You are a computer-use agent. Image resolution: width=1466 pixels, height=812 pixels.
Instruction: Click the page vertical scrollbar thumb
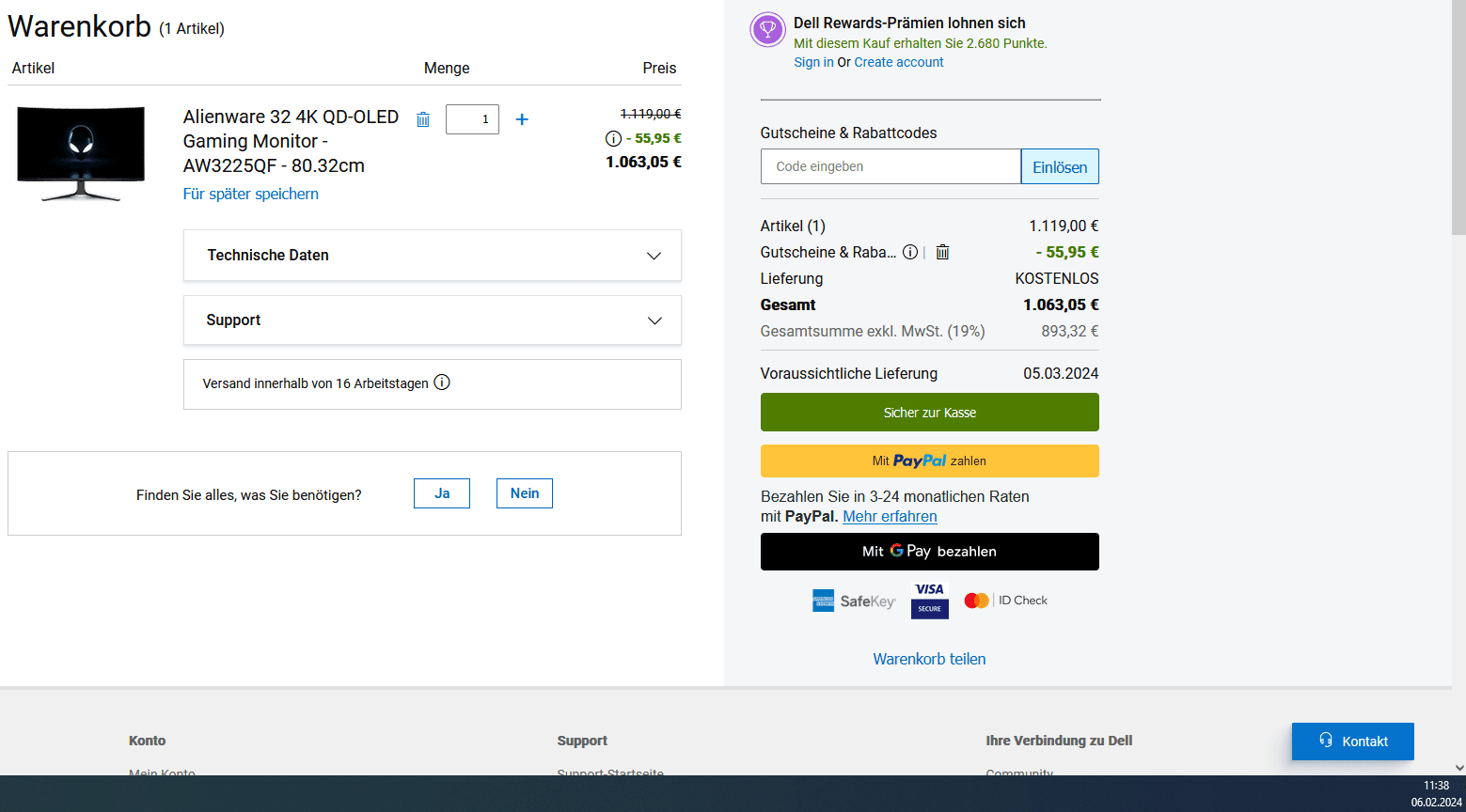tap(1458, 117)
